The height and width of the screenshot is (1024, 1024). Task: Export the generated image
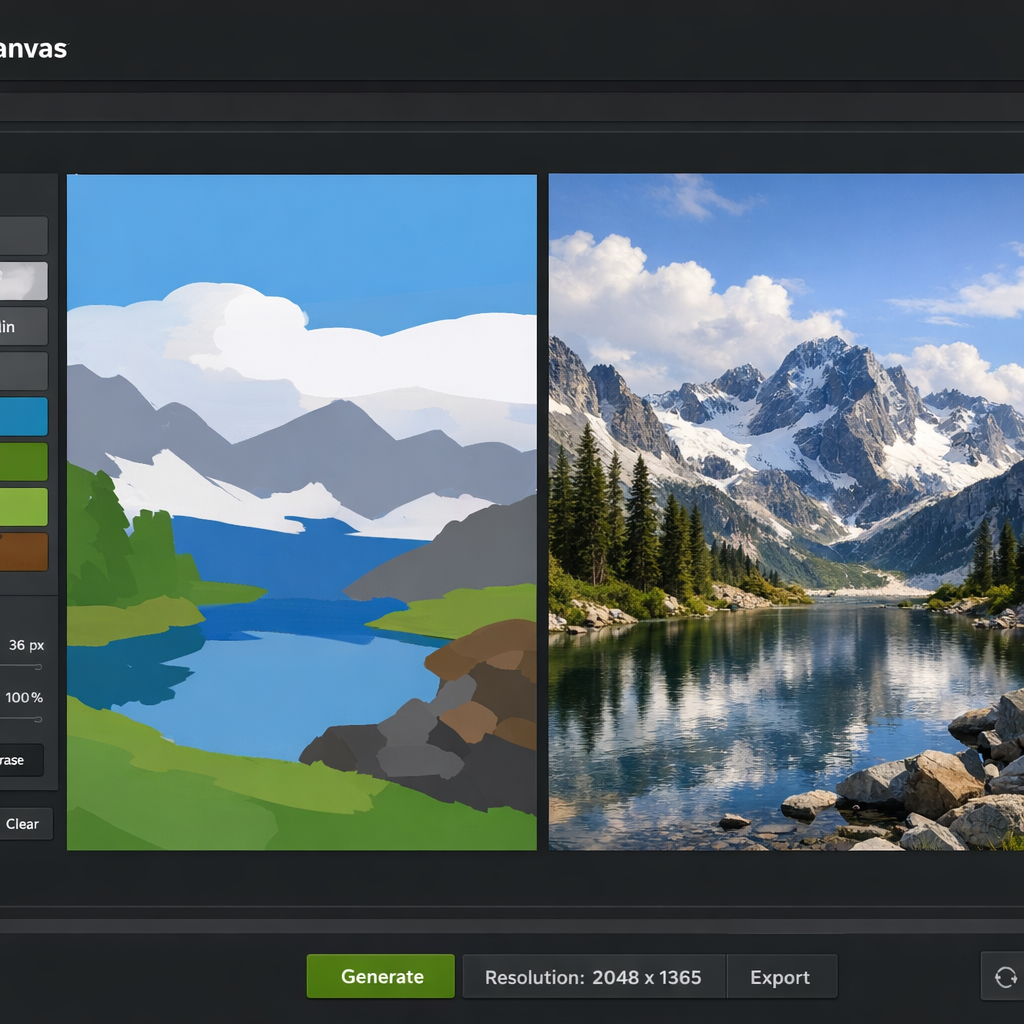coord(781,977)
